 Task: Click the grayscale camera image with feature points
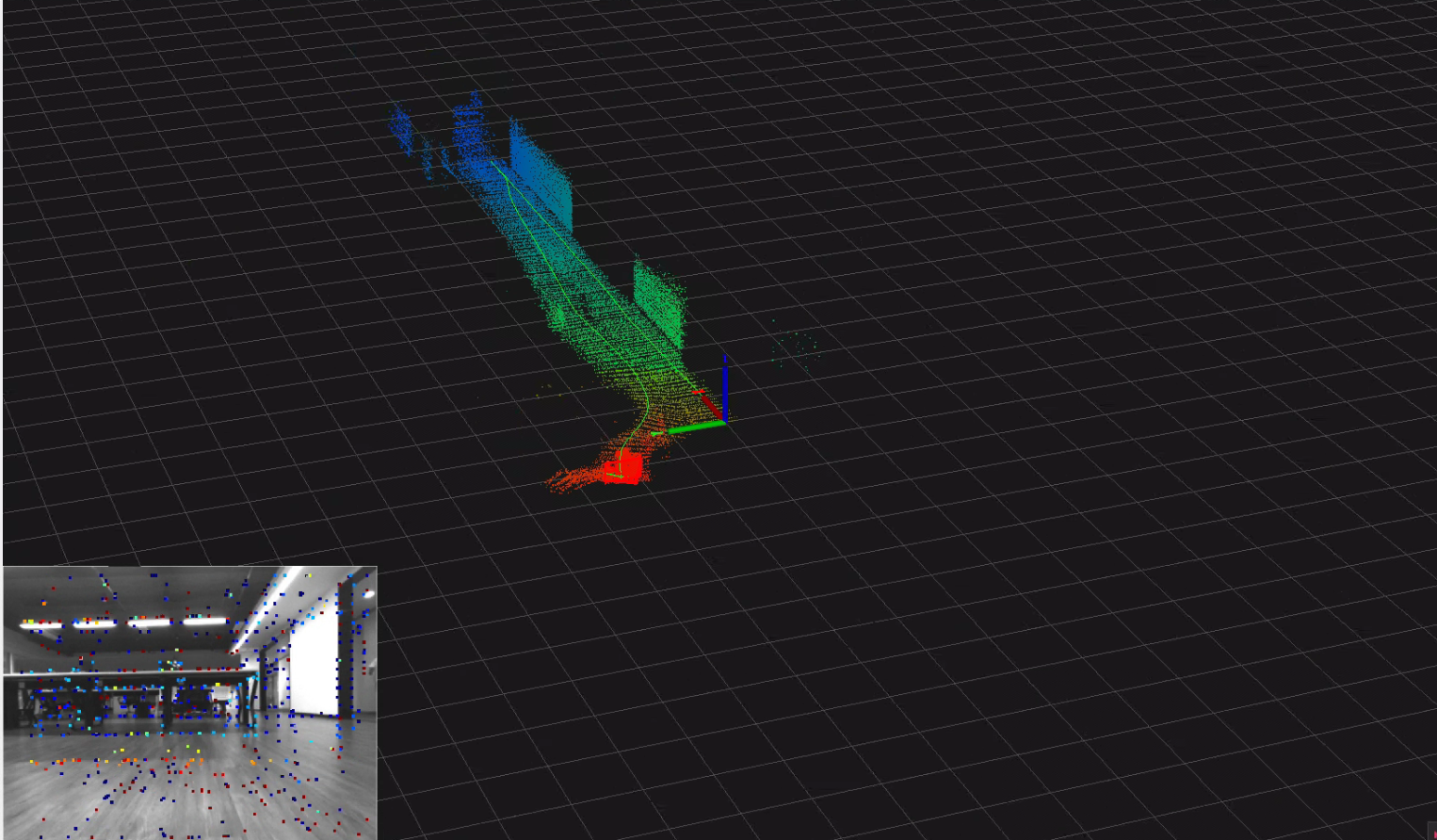189,703
